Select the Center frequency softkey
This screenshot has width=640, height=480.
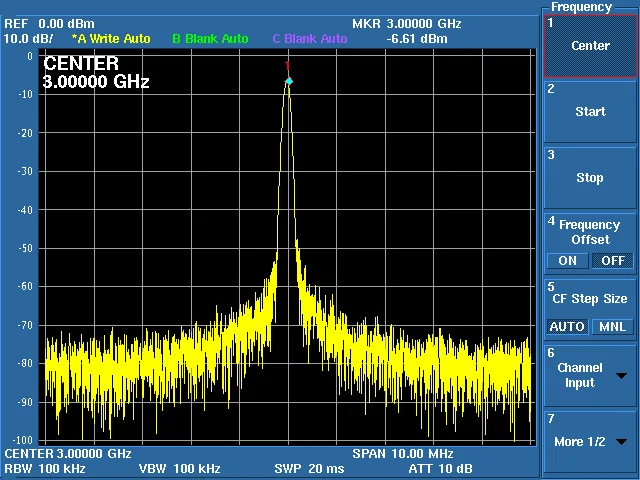(x=590, y=46)
